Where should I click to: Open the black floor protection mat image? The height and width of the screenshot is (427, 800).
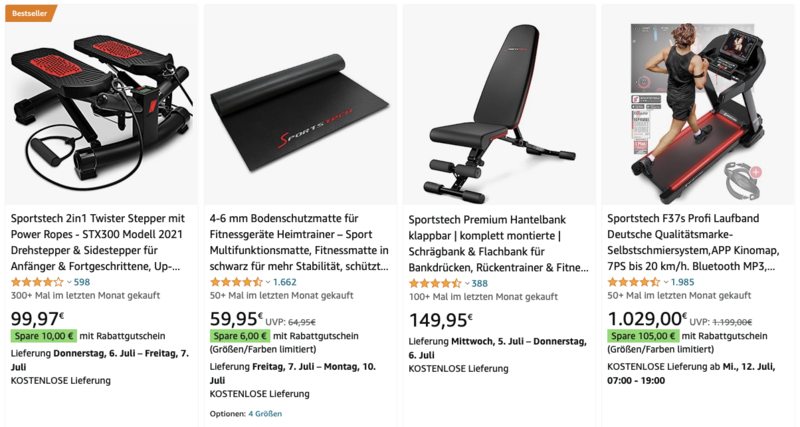299,105
